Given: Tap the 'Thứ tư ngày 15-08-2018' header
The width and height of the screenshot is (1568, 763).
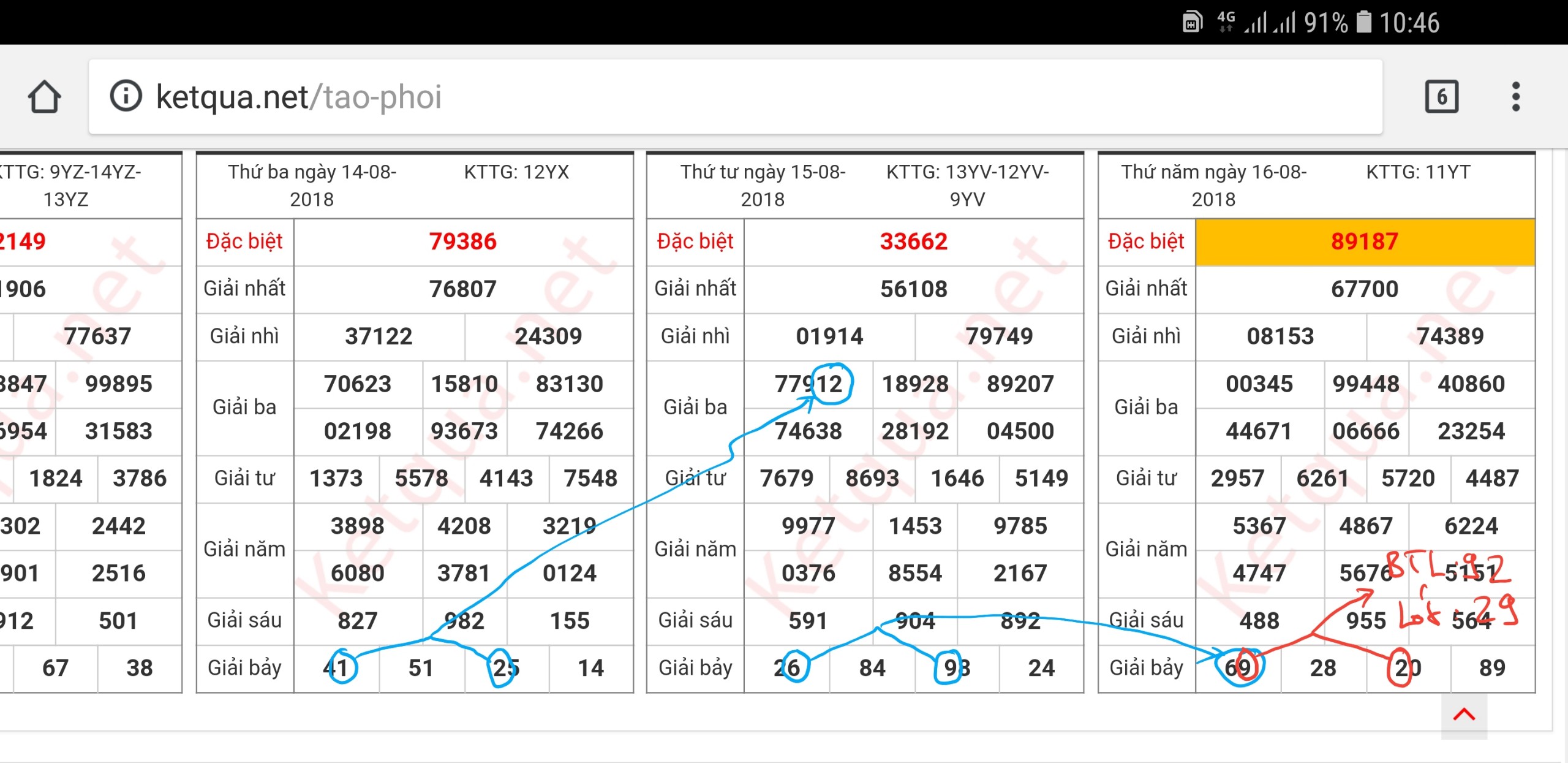Looking at the screenshot, I should point(763,185).
